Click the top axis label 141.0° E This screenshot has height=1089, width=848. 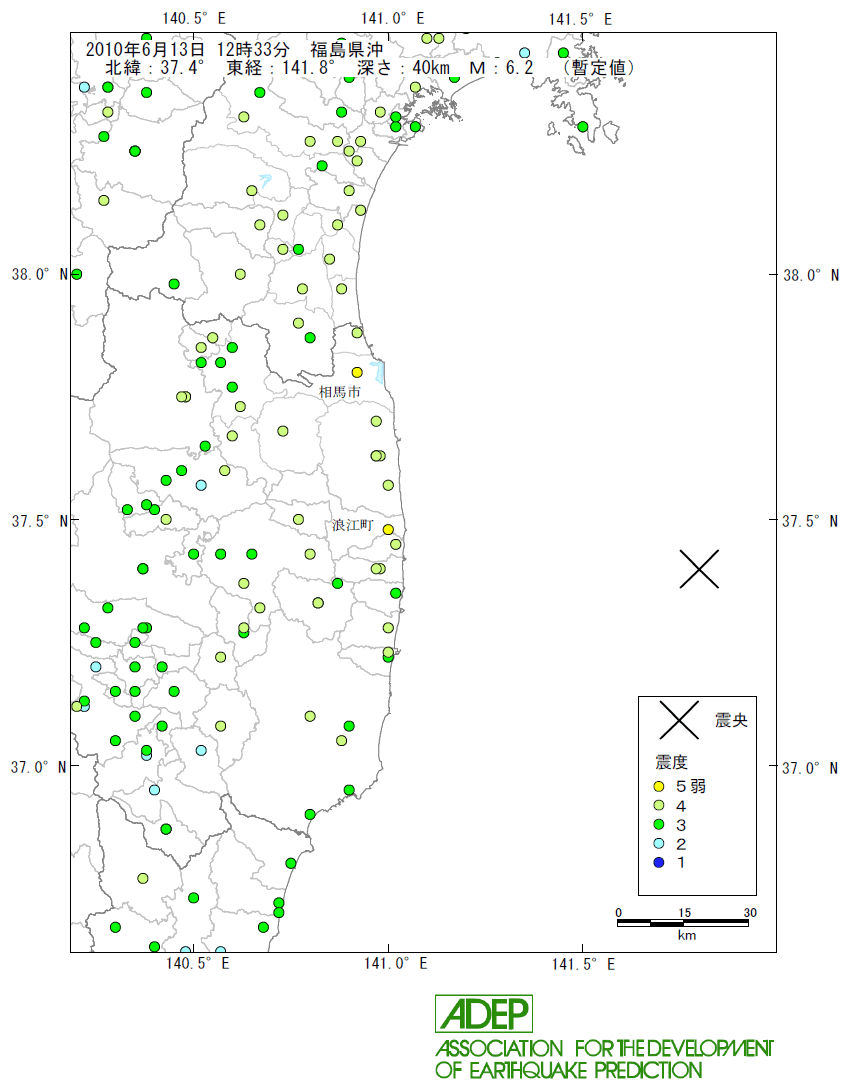[393, 19]
